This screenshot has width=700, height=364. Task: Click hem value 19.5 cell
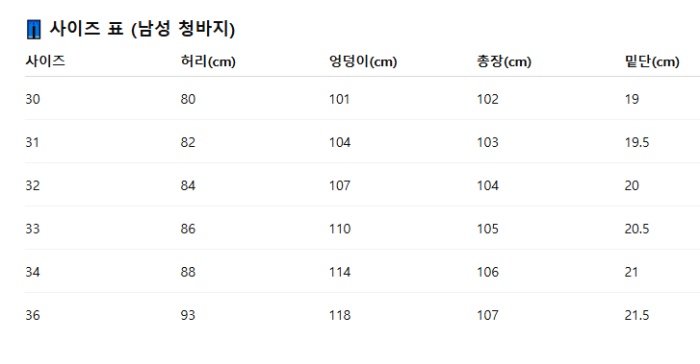coord(637,142)
